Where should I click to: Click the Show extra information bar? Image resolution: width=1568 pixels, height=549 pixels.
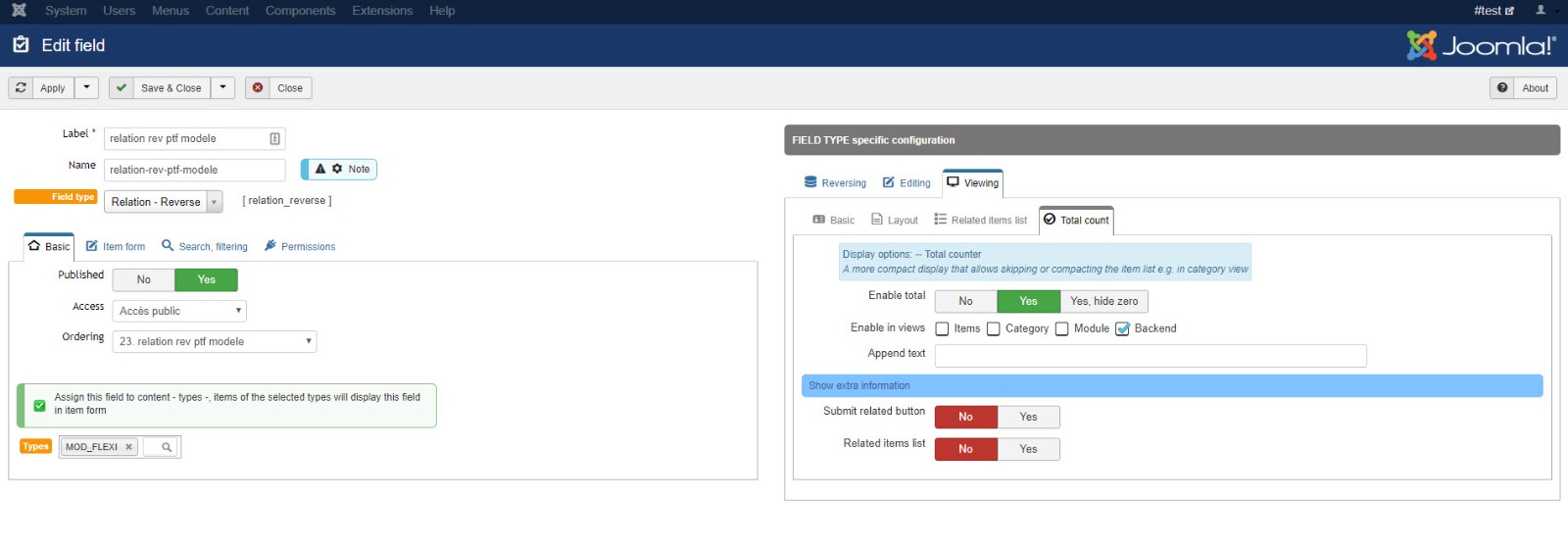coord(1172,385)
